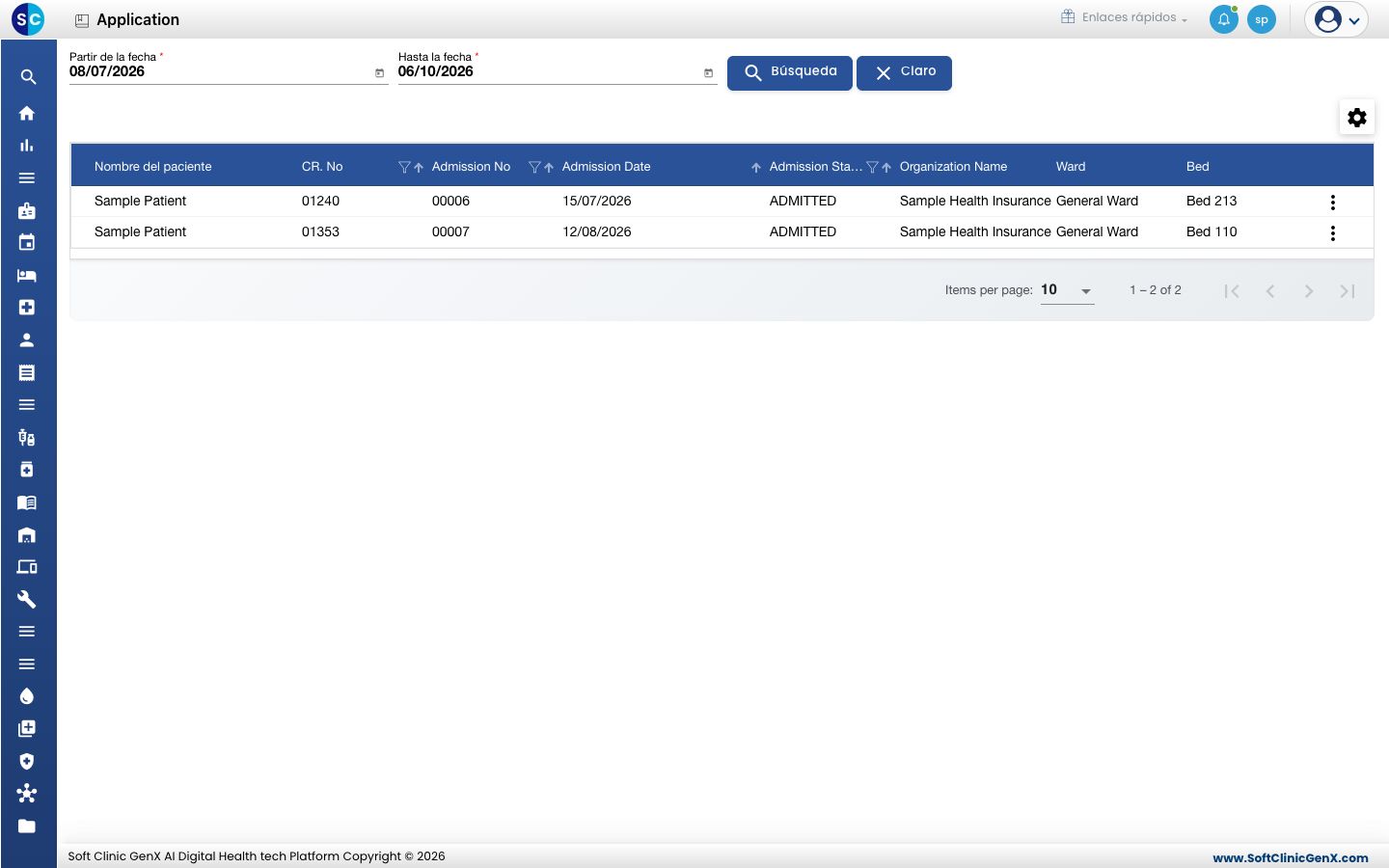Click the Claro clear button

point(904,72)
